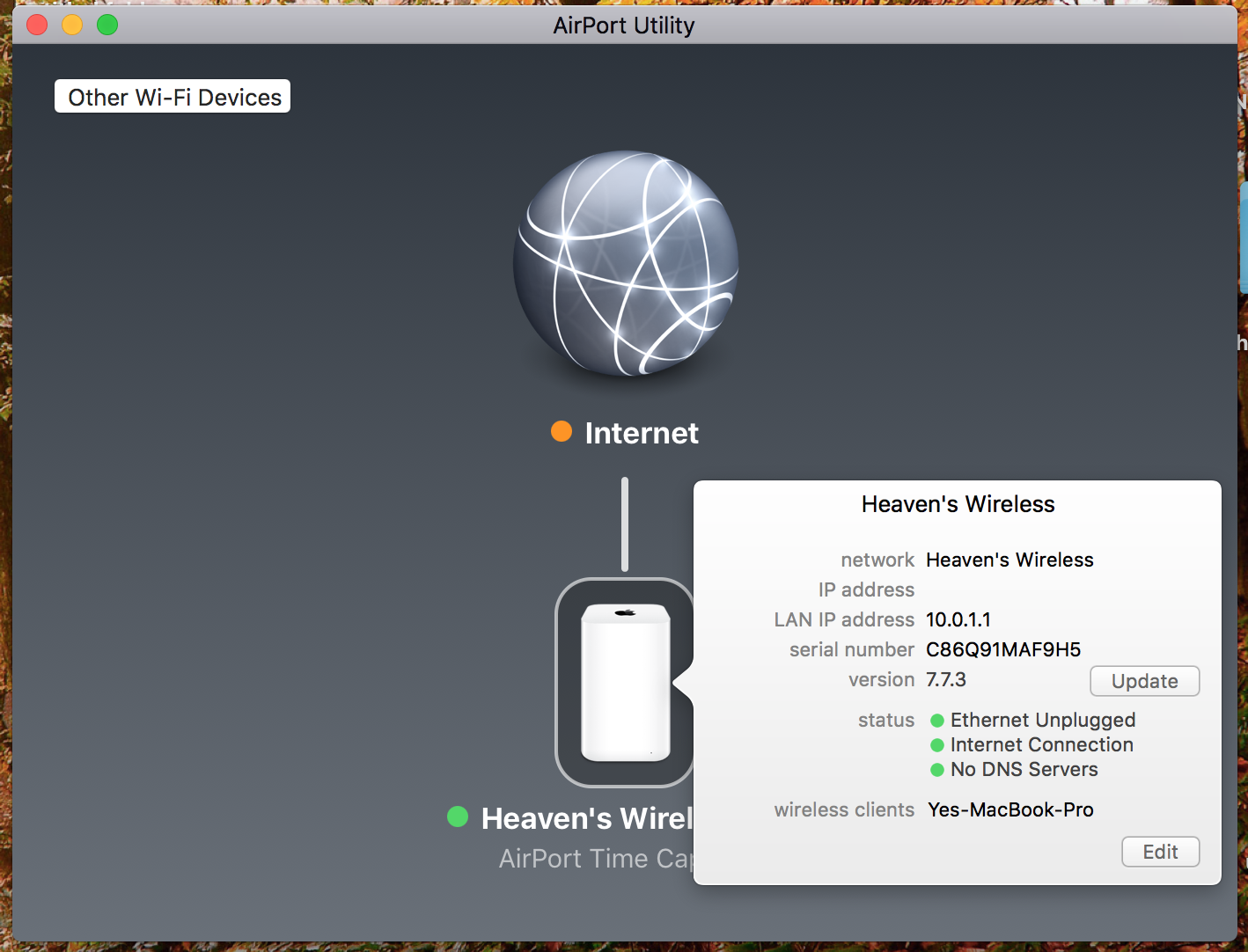Click the AirPort Time Capsule subtitle
Image resolution: width=1248 pixels, height=952 pixels.
596,859
